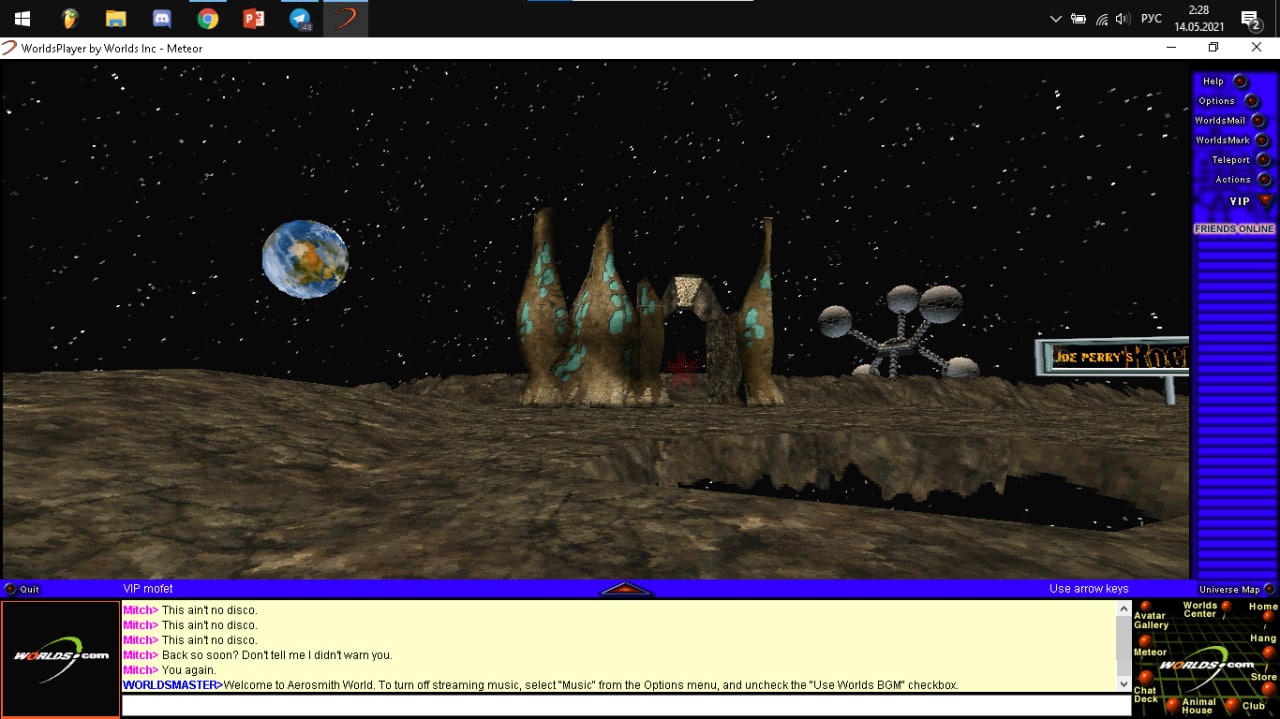1280x719 pixels.
Task: Click the Earth globe in the sky
Action: pos(305,260)
